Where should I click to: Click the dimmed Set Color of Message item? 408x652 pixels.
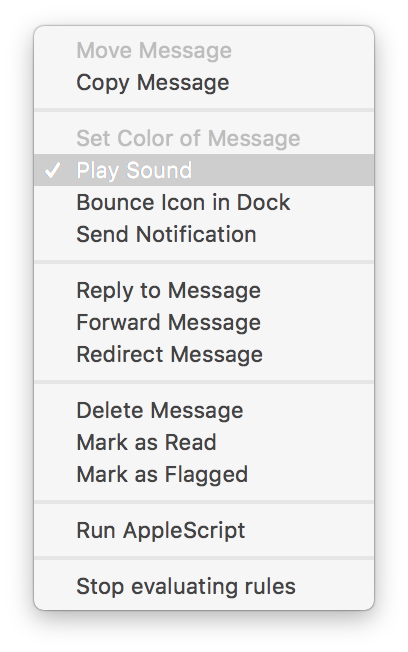tap(204, 138)
